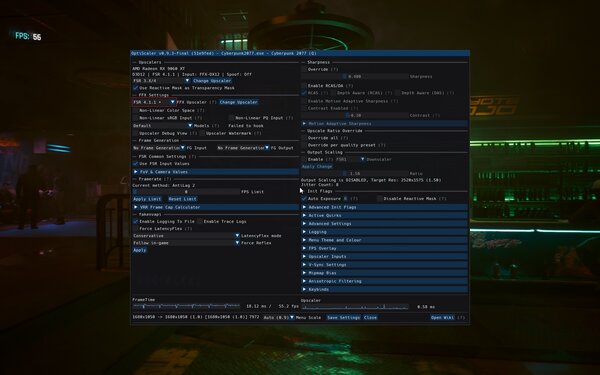
Task: Expand Anisotropic Filtering section
Action: (384, 281)
